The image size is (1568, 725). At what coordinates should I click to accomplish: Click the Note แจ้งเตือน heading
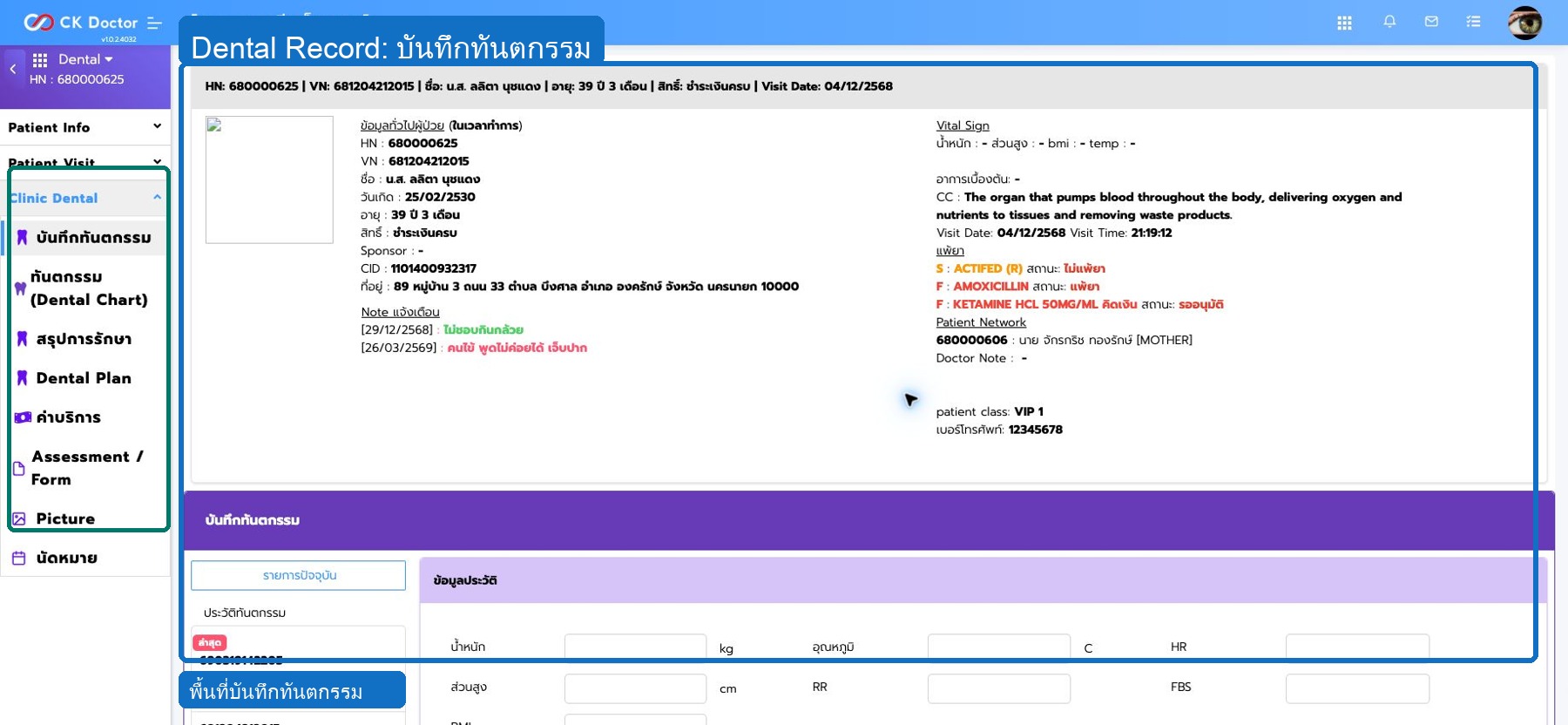click(401, 312)
